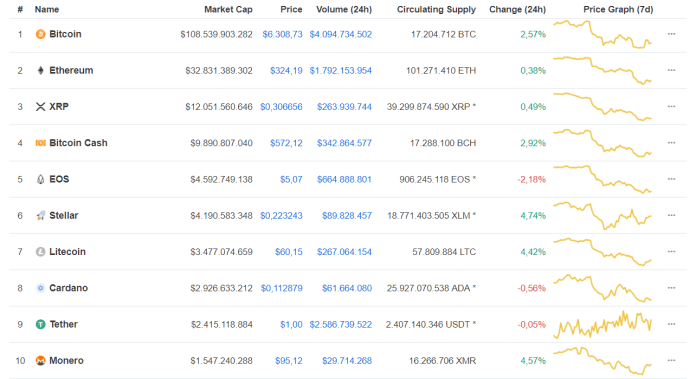The height and width of the screenshot is (379, 696).
Task: Open the Ethereum name link
Action: 71,71
